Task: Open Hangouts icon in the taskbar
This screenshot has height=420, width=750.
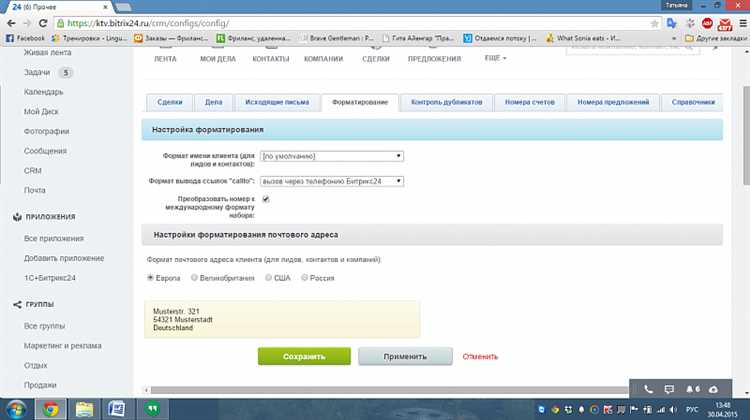Action: point(152,409)
